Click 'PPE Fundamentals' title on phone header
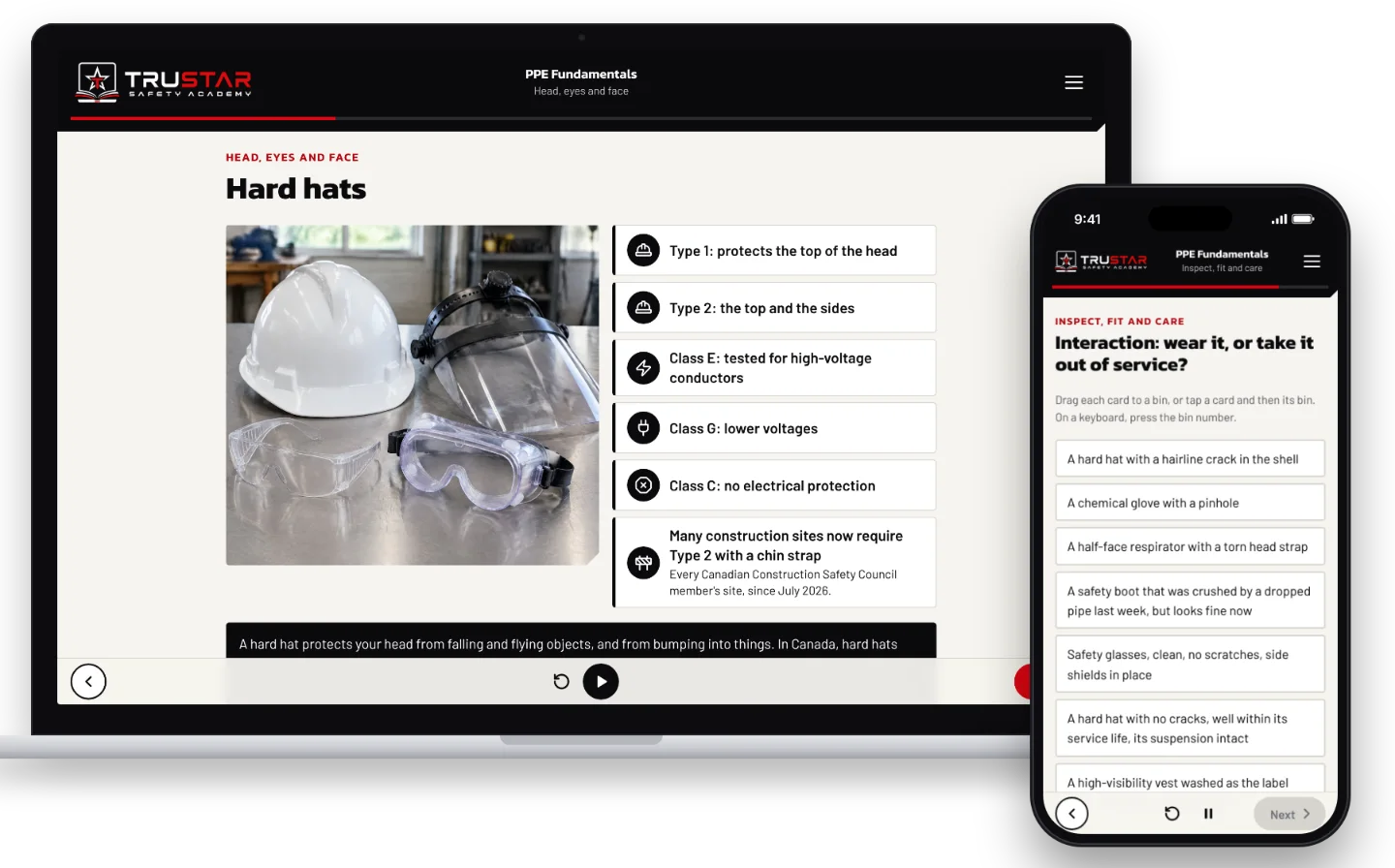Screen dimensions: 1395x868 (1222, 254)
